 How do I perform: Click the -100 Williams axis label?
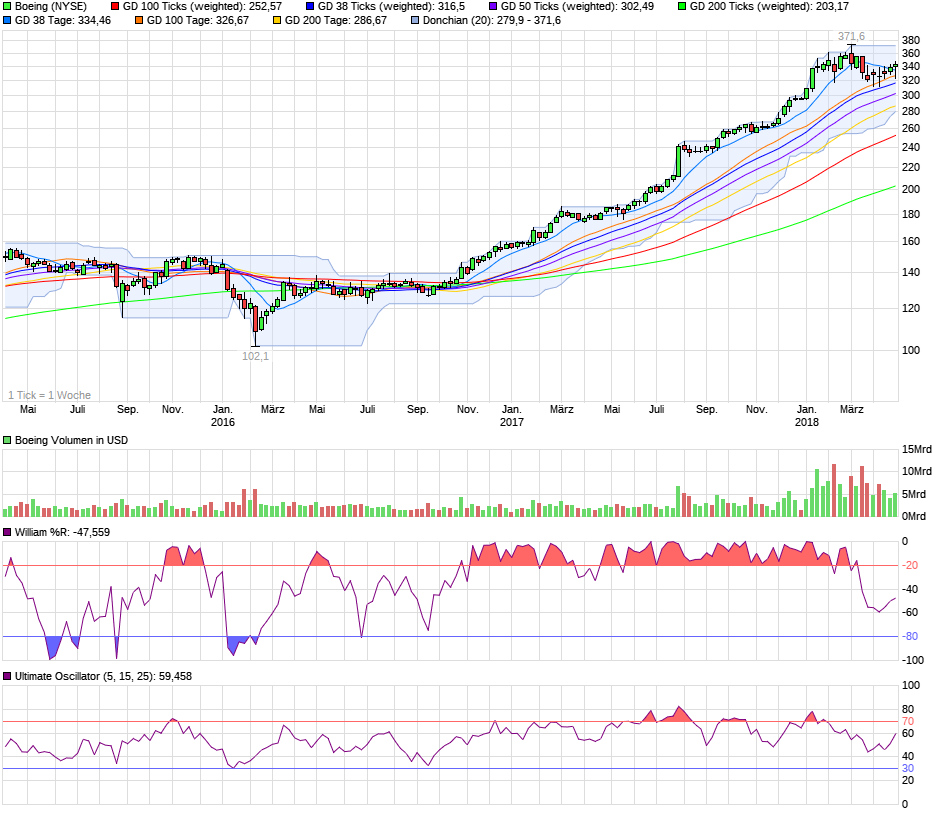913,661
